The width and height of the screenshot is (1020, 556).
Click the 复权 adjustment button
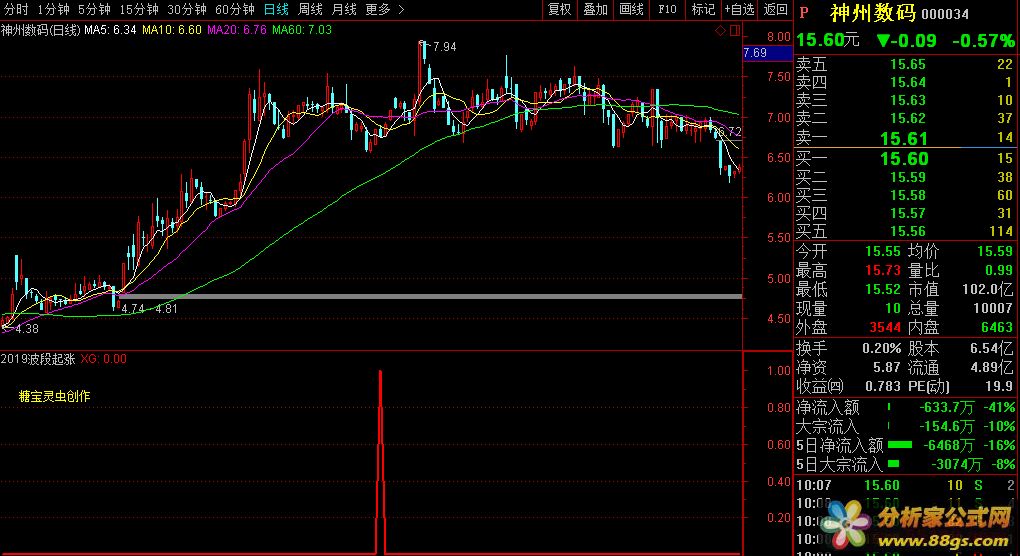click(559, 9)
